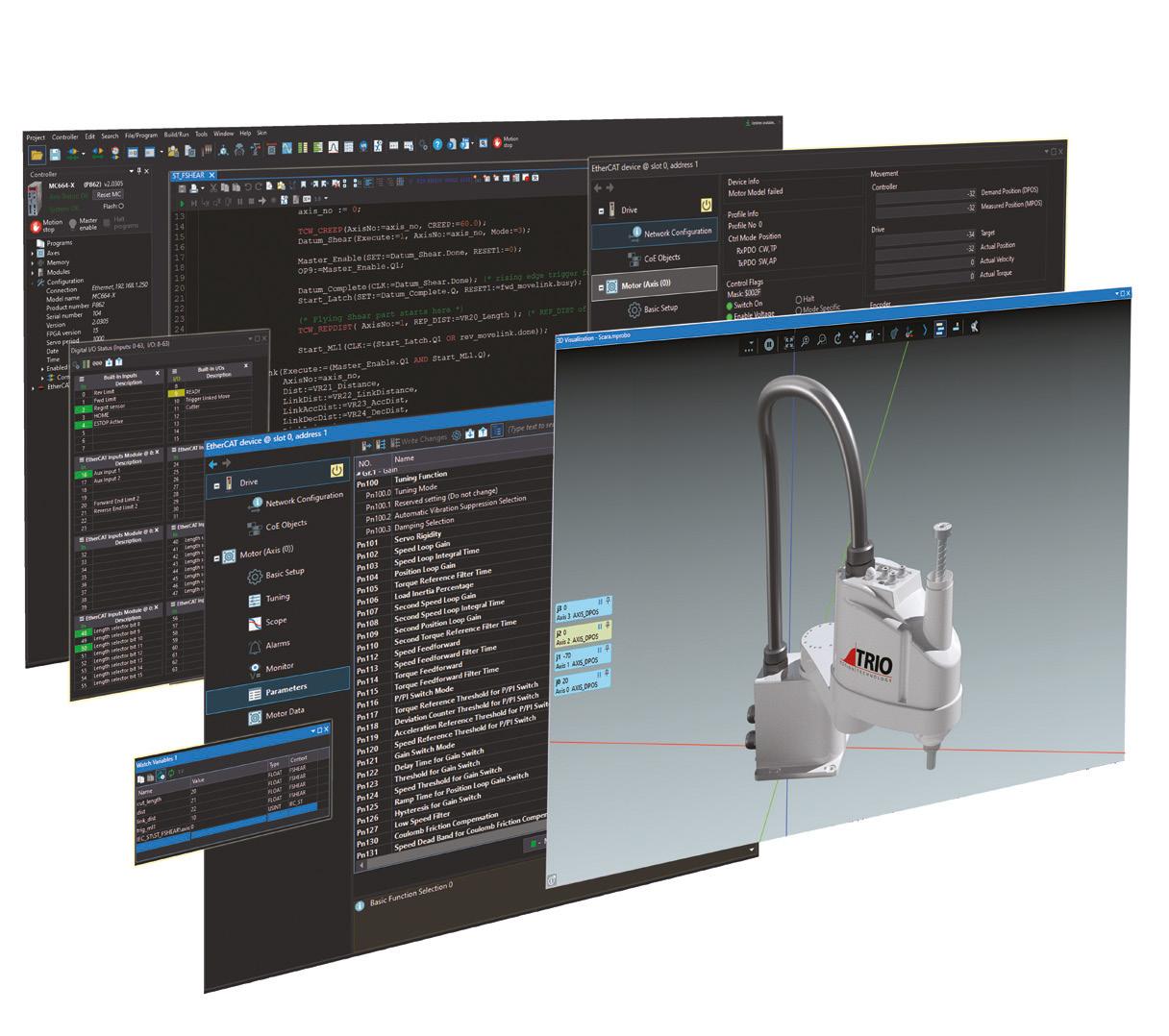Screen dimensions: 1169x1036
Task: Click robot tool icon at 3D toolbar end
Action: [x=974, y=327]
